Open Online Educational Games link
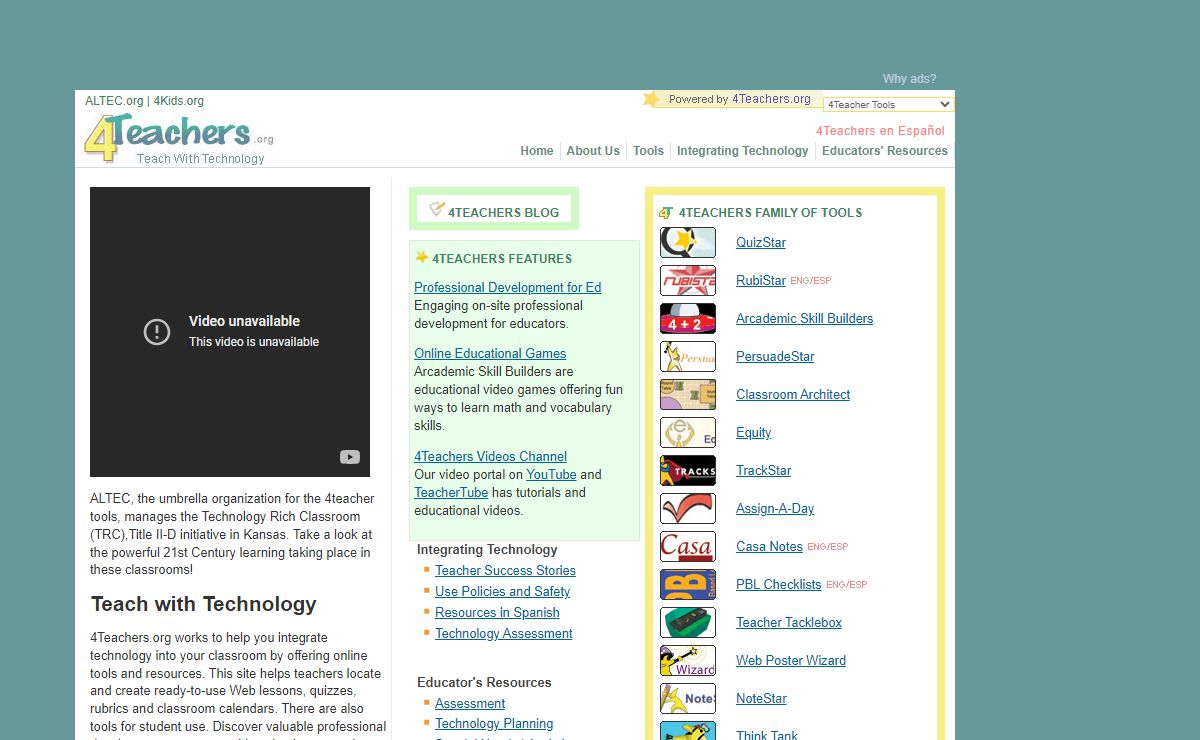Image resolution: width=1200 pixels, height=740 pixels. [x=490, y=353]
